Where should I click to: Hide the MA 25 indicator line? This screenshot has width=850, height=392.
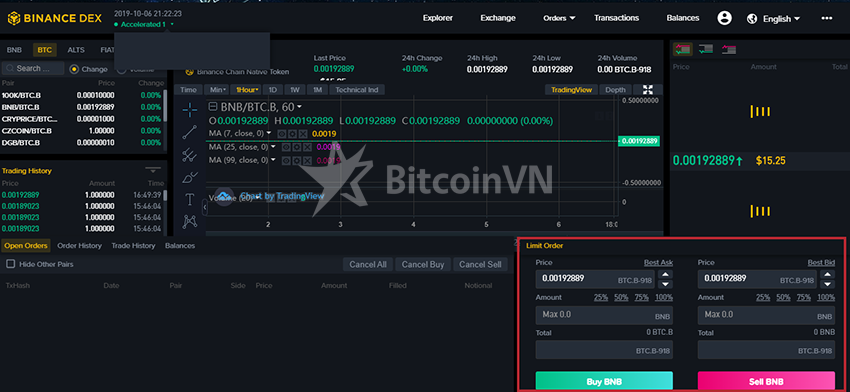coord(287,147)
